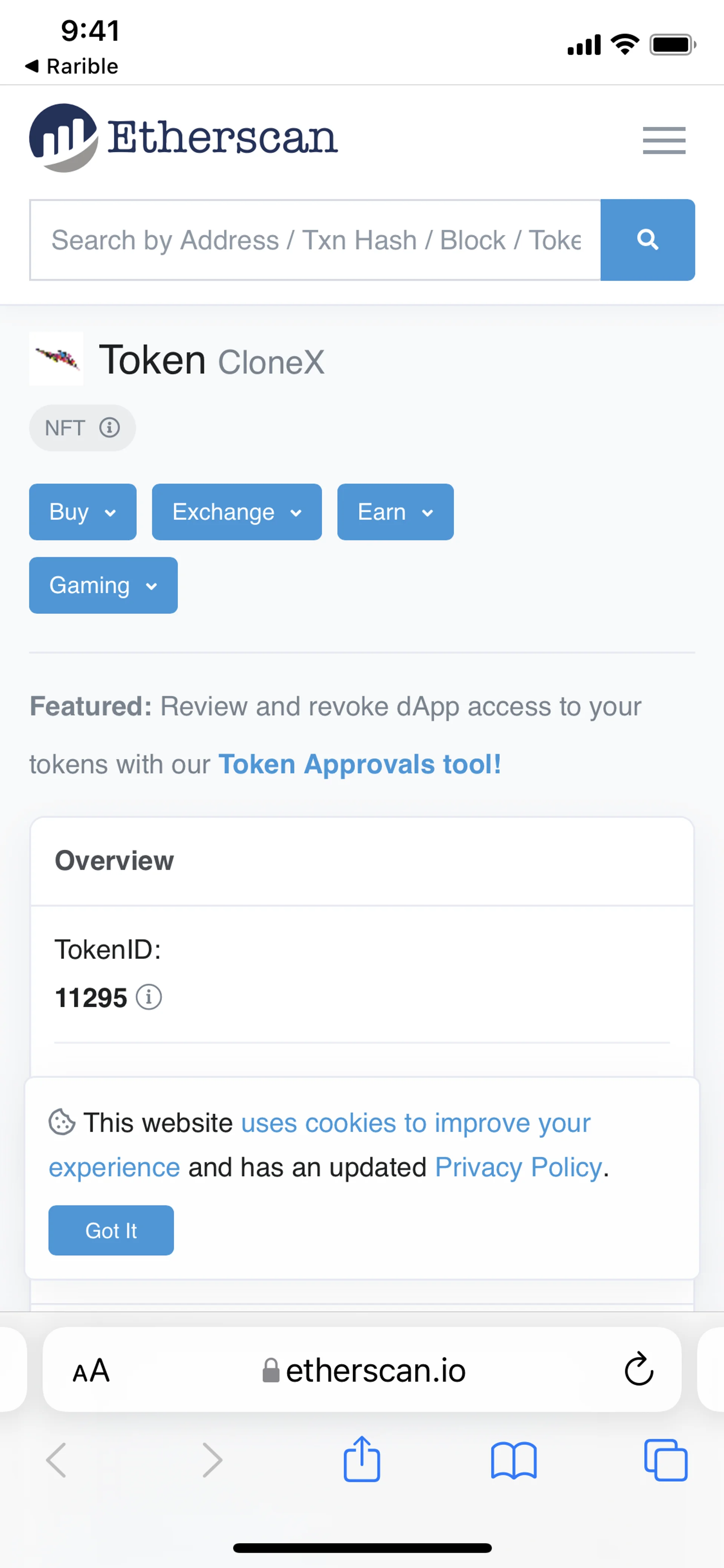Open the Gaming dropdown
Image resolution: width=724 pixels, height=1568 pixels.
[103, 585]
